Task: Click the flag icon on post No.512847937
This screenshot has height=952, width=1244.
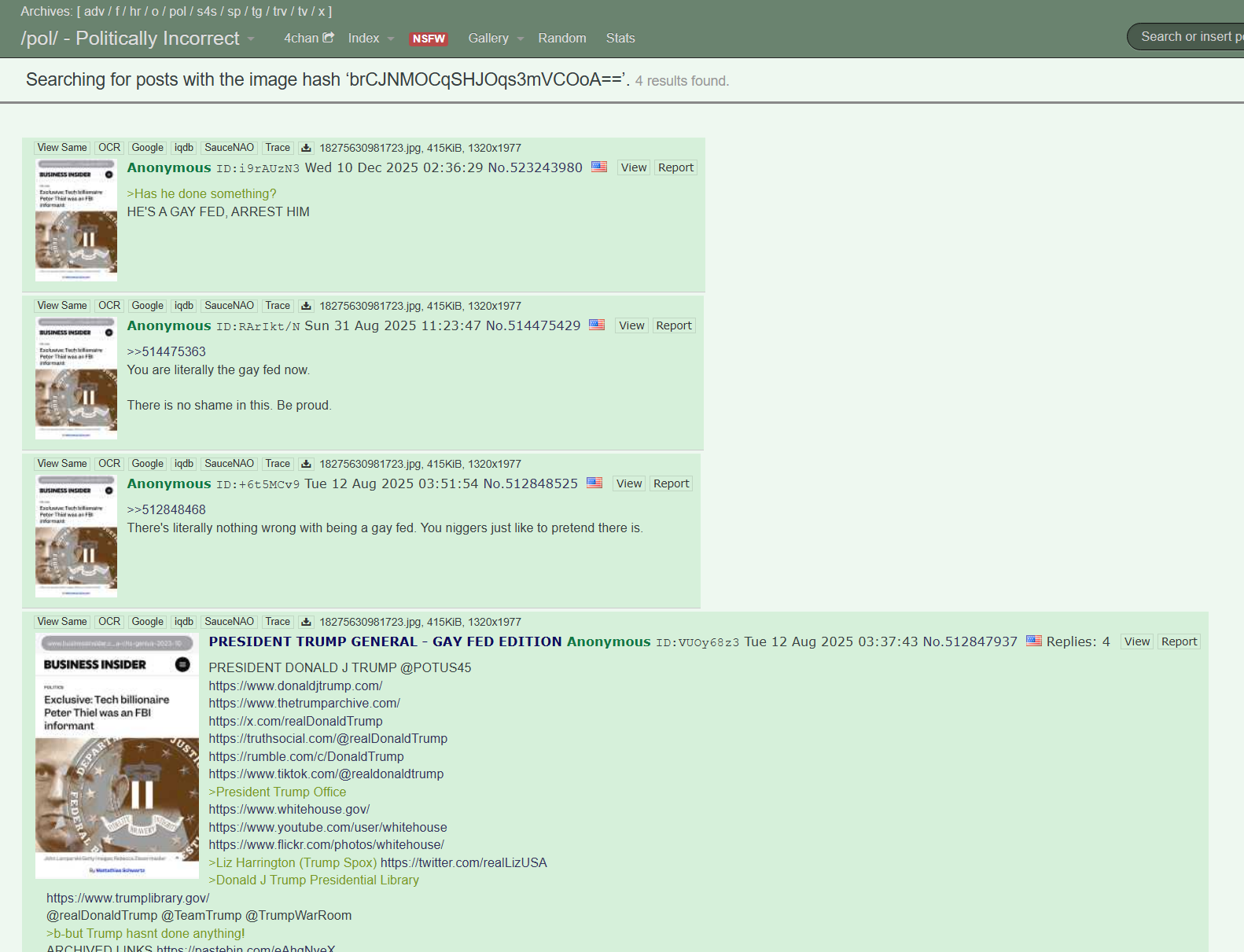Action: [x=1034, y=641]
